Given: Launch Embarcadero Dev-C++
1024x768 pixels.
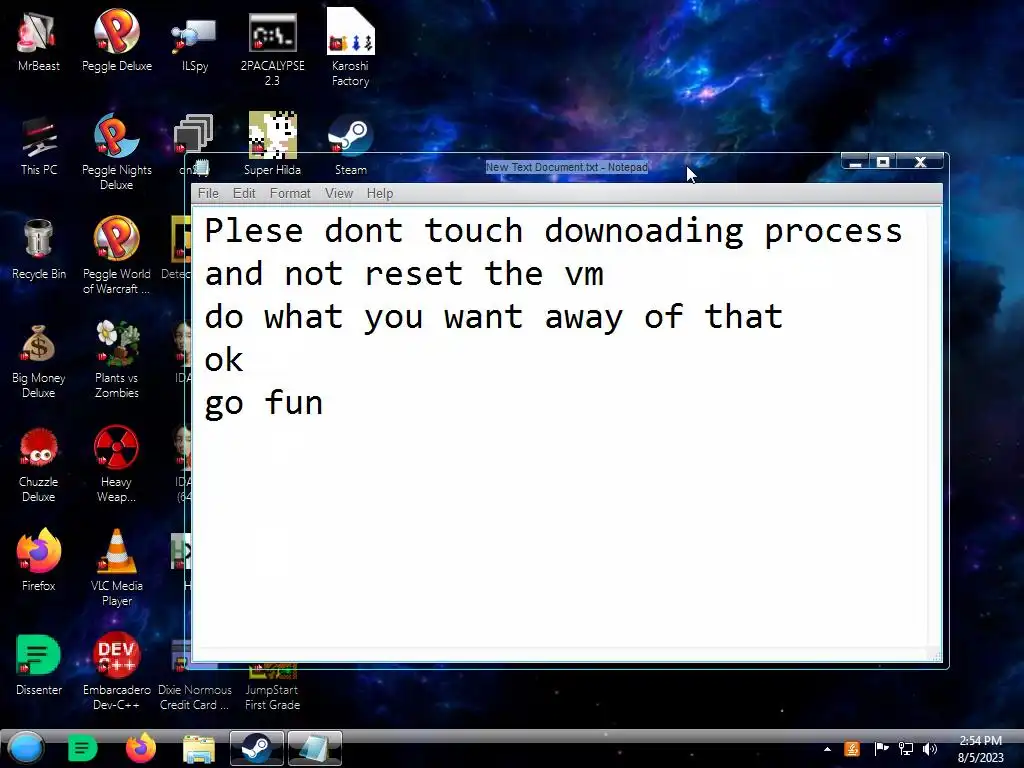Looking at the screenshot, I should (x=116, y=671).
